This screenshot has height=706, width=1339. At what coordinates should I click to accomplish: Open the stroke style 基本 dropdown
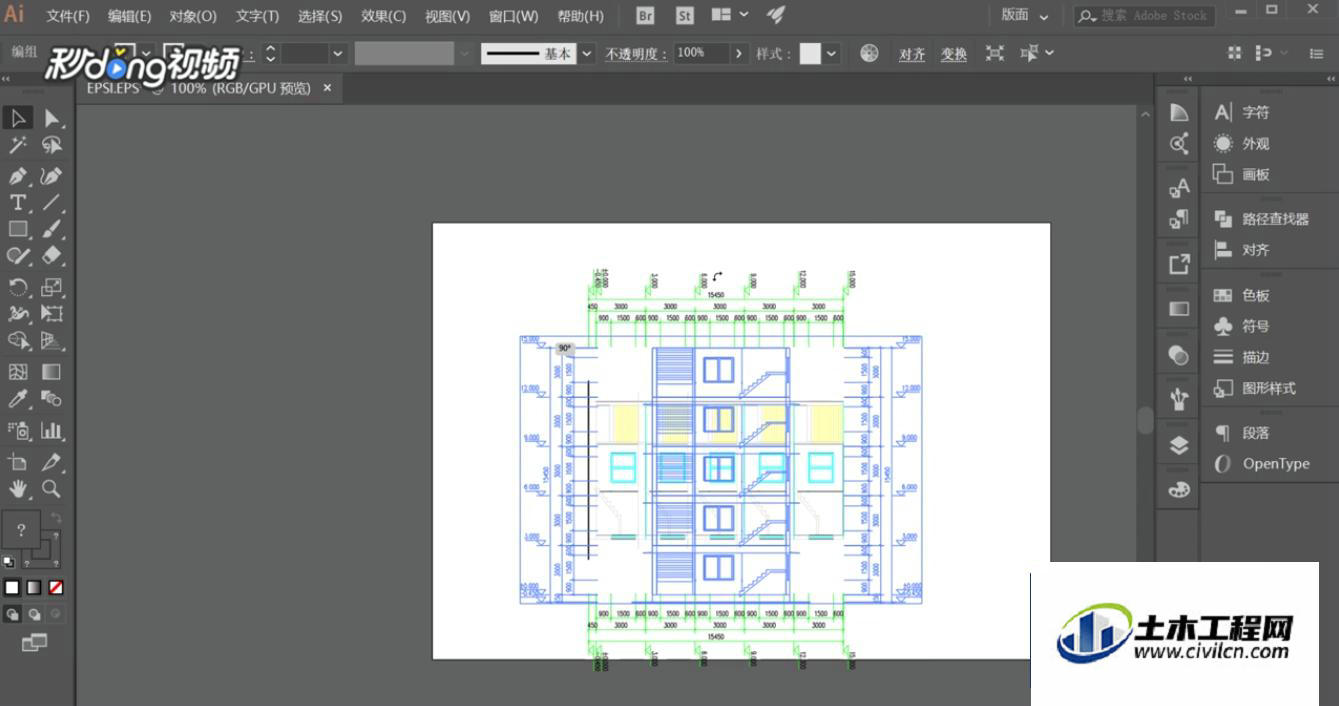point(587,53)
